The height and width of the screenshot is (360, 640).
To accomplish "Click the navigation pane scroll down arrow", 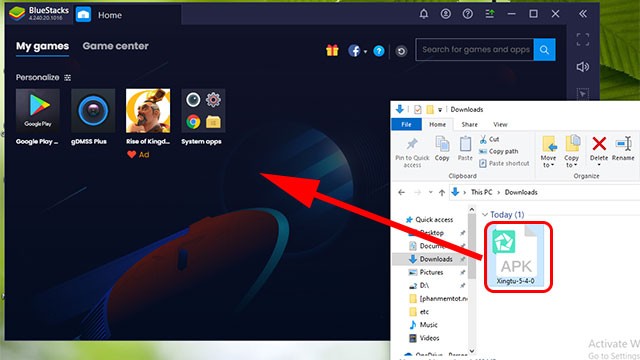I will [472, 351].
